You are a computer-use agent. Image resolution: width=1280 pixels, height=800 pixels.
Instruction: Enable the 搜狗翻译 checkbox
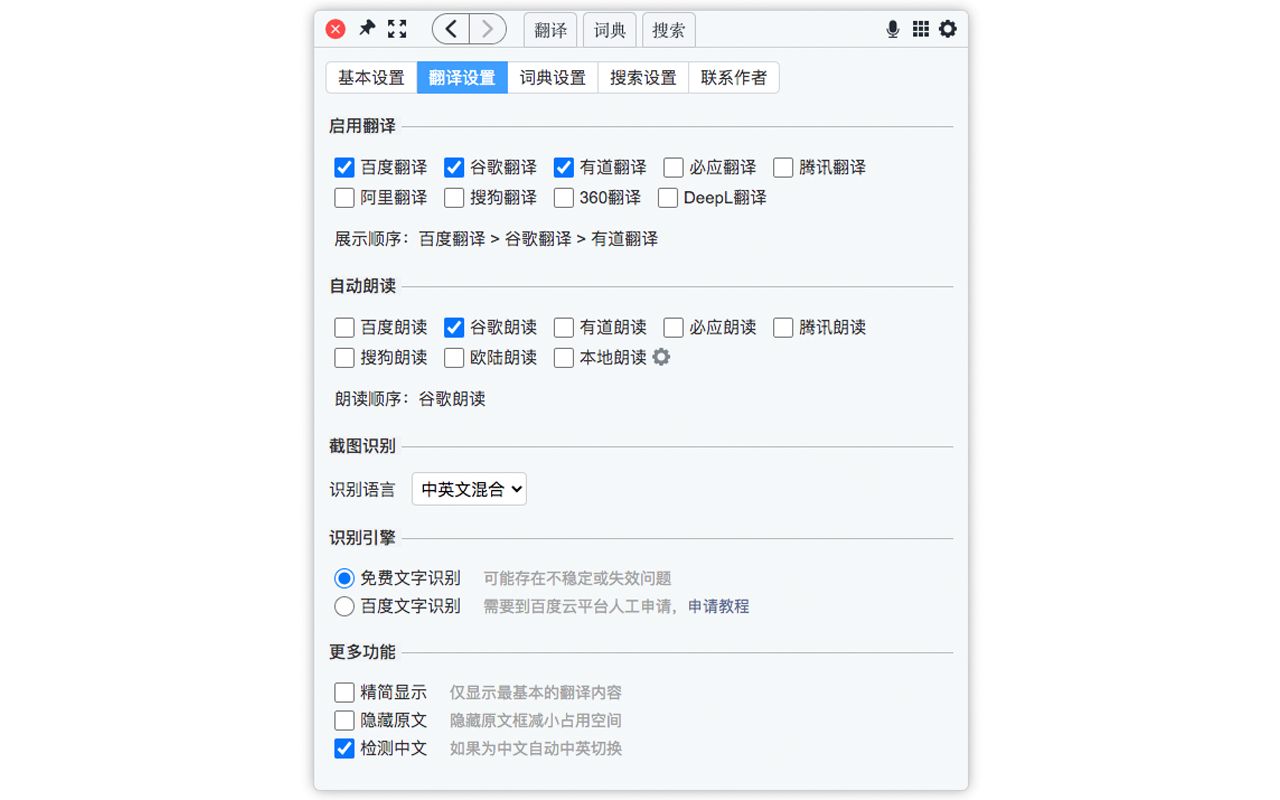click(x=454, y=197)
